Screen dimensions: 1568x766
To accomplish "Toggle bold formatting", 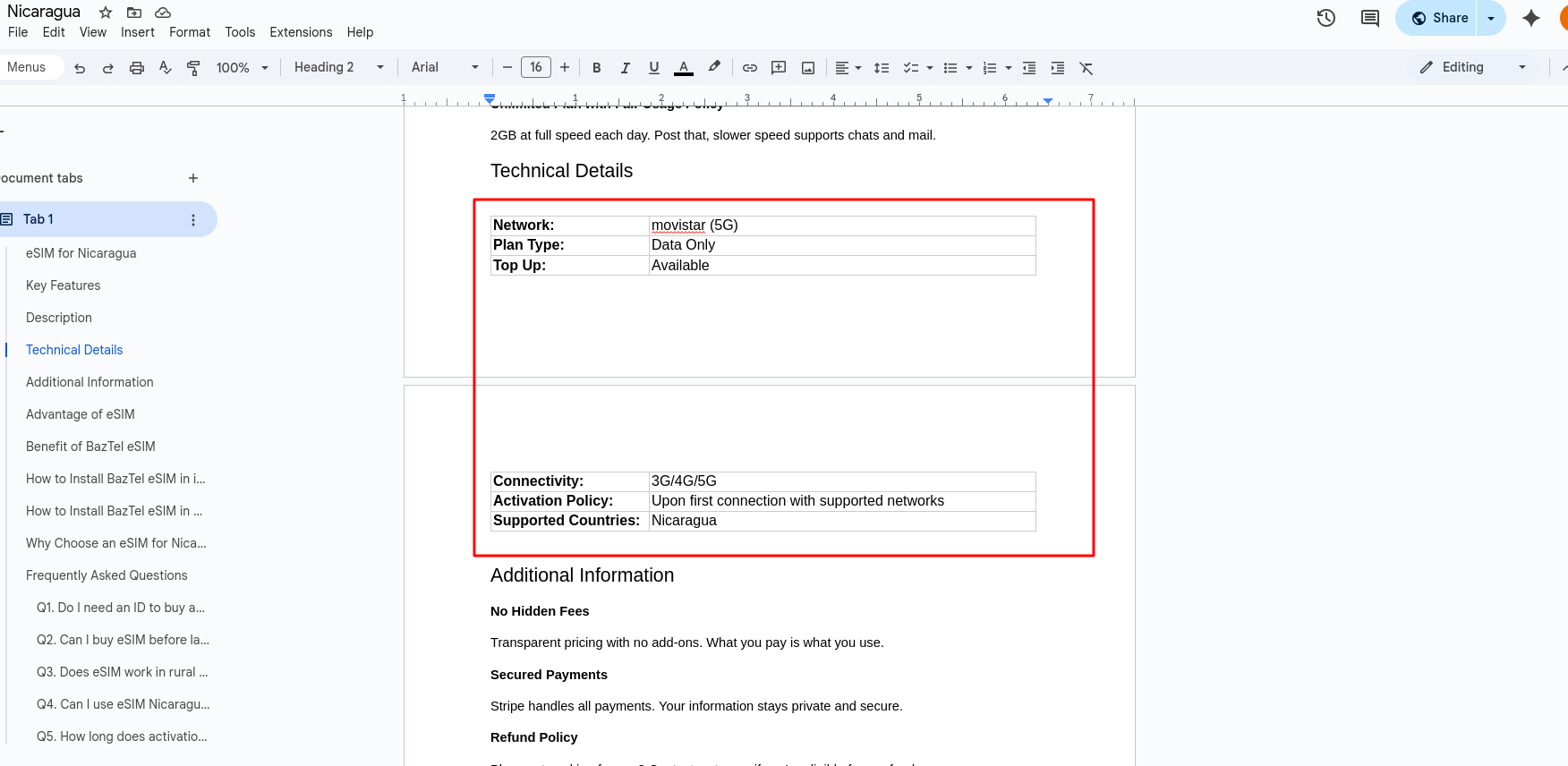I will pyautogui.click(x=597, y=68).
